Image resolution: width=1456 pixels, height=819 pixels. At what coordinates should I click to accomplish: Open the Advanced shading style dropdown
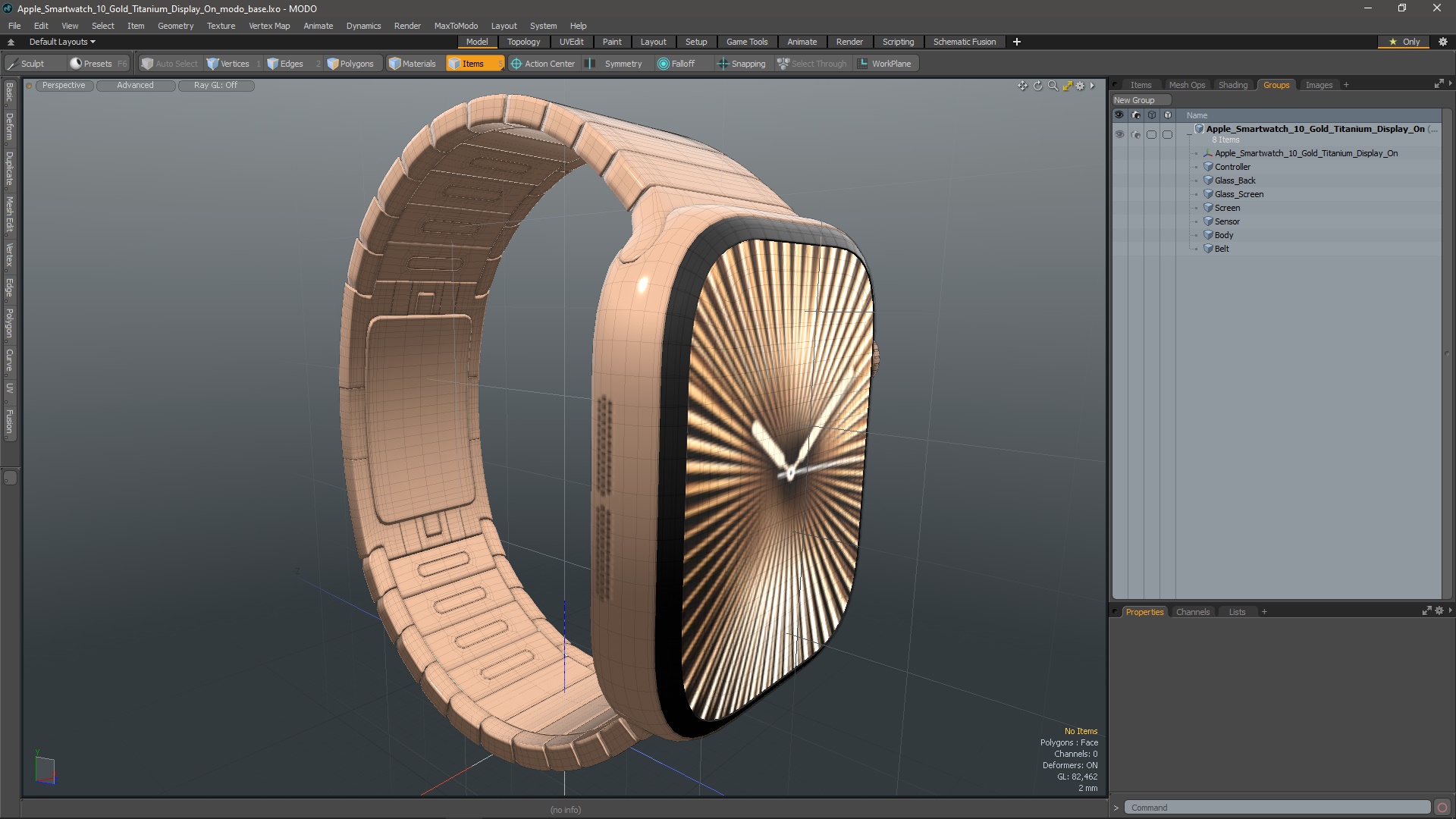[x=135, y=85]
